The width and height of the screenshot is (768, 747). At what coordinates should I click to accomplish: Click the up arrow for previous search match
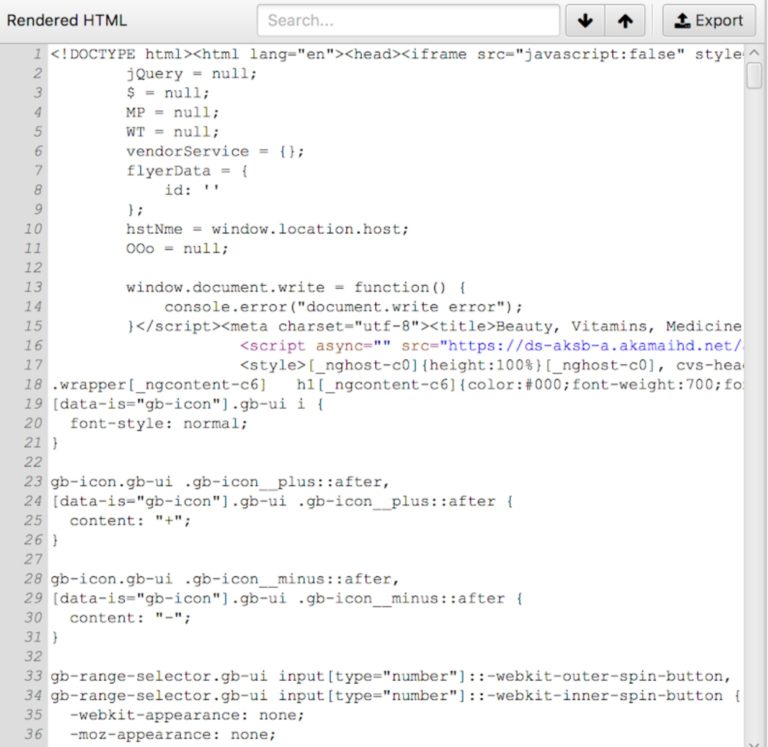click(625, 21)
